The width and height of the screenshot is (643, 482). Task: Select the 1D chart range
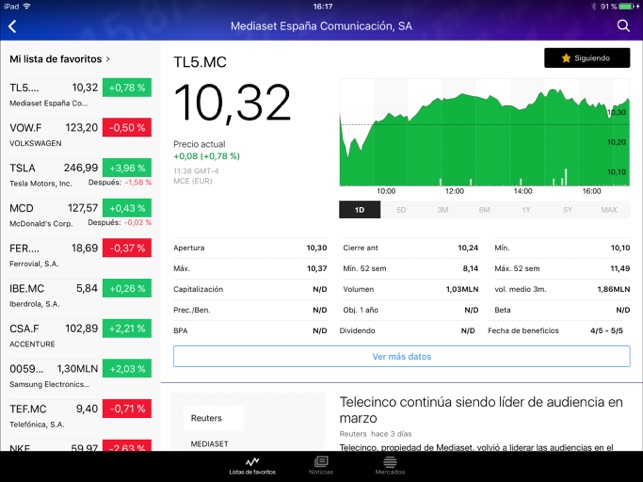[x=360, y=210]
